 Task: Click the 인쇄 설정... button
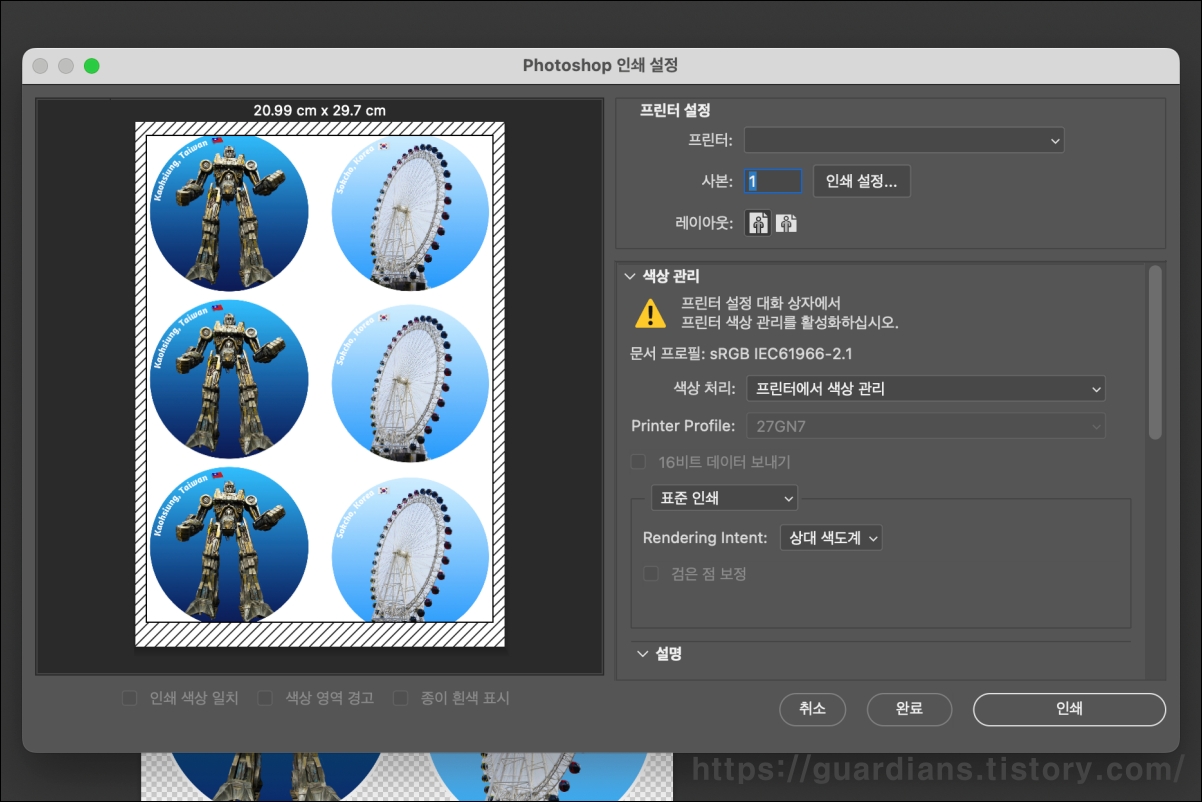(x=862, y=181)
